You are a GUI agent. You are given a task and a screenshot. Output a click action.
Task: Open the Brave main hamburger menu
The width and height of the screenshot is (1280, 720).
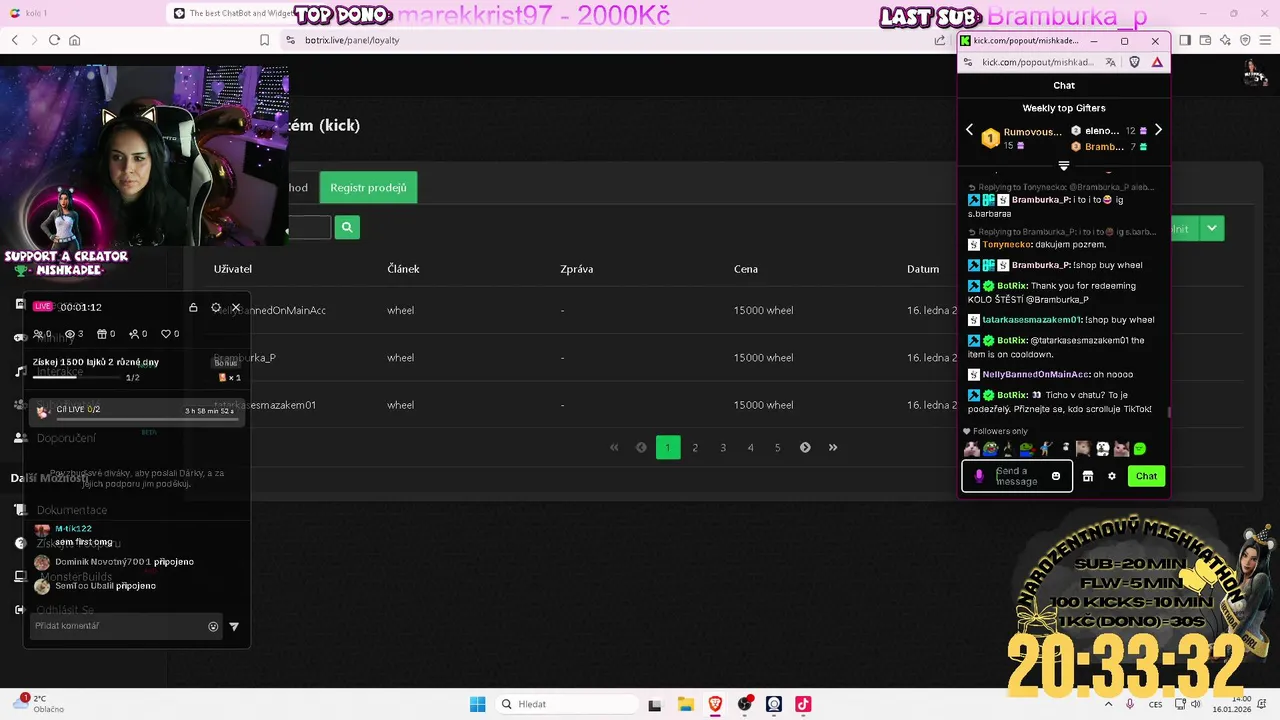coord(1265,40)
